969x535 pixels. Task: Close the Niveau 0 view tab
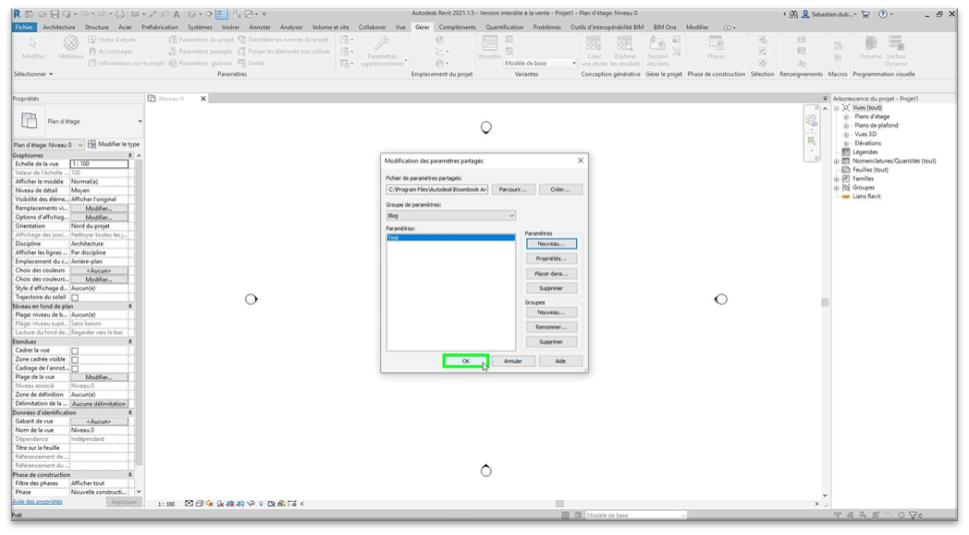[x=203, y=99]
